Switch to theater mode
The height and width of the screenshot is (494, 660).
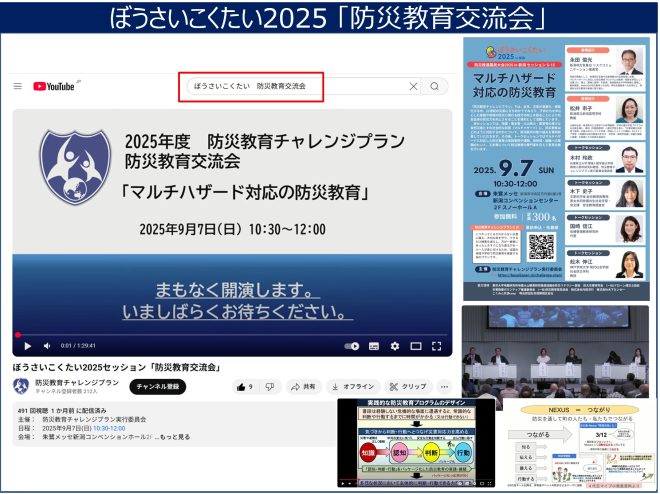415,346
